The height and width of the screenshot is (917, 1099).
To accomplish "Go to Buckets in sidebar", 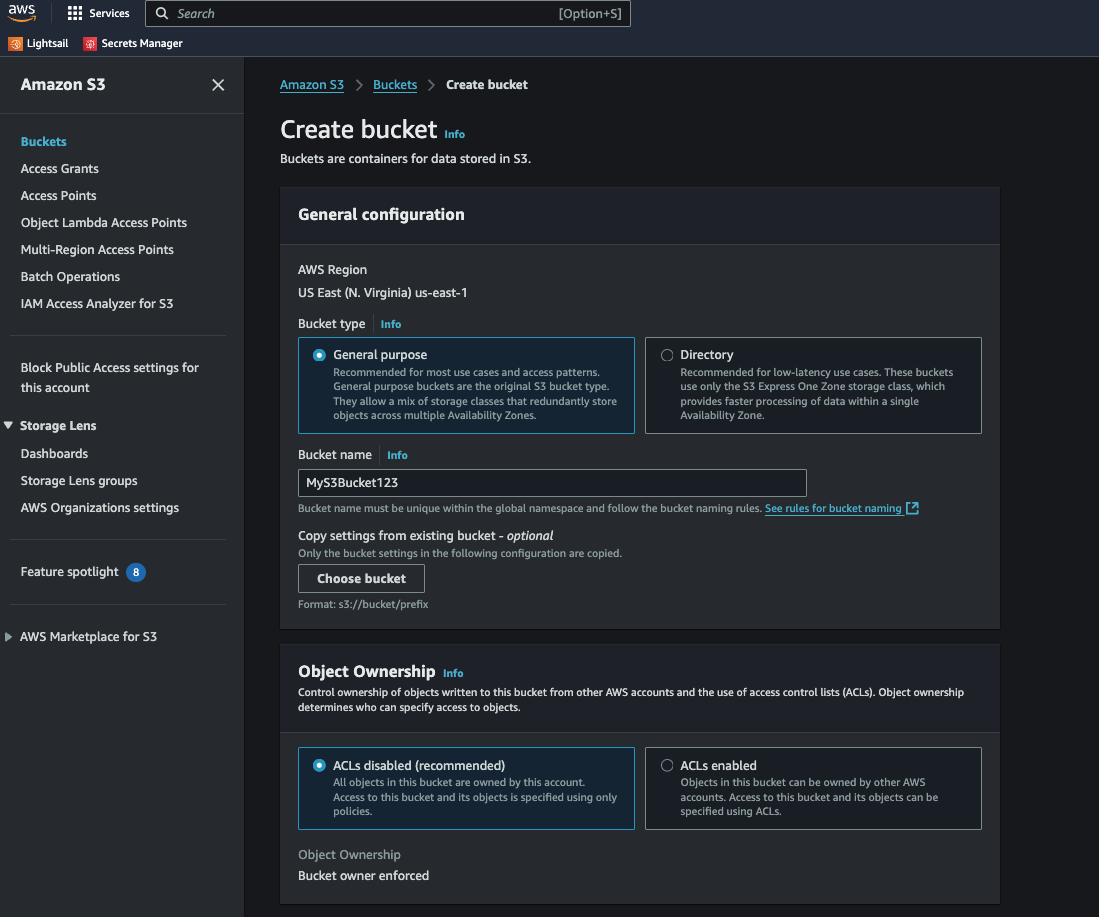I will click(43, 142).
